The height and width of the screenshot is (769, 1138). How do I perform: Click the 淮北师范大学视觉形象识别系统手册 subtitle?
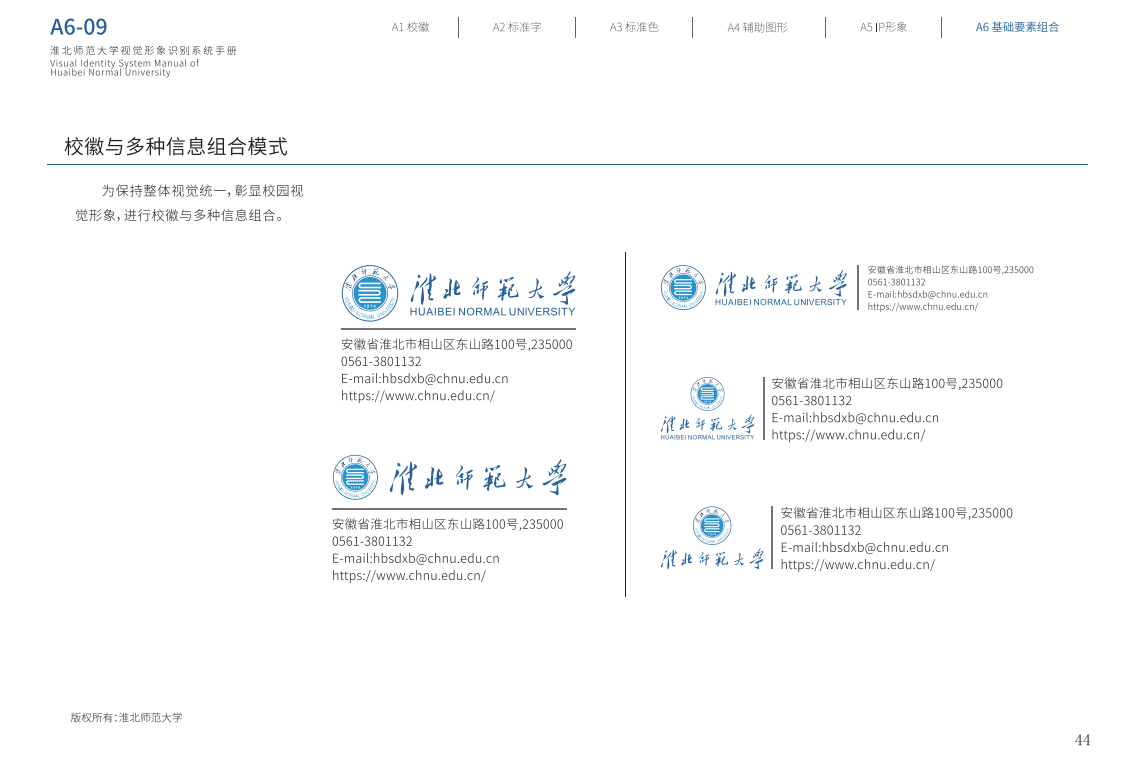143,51
